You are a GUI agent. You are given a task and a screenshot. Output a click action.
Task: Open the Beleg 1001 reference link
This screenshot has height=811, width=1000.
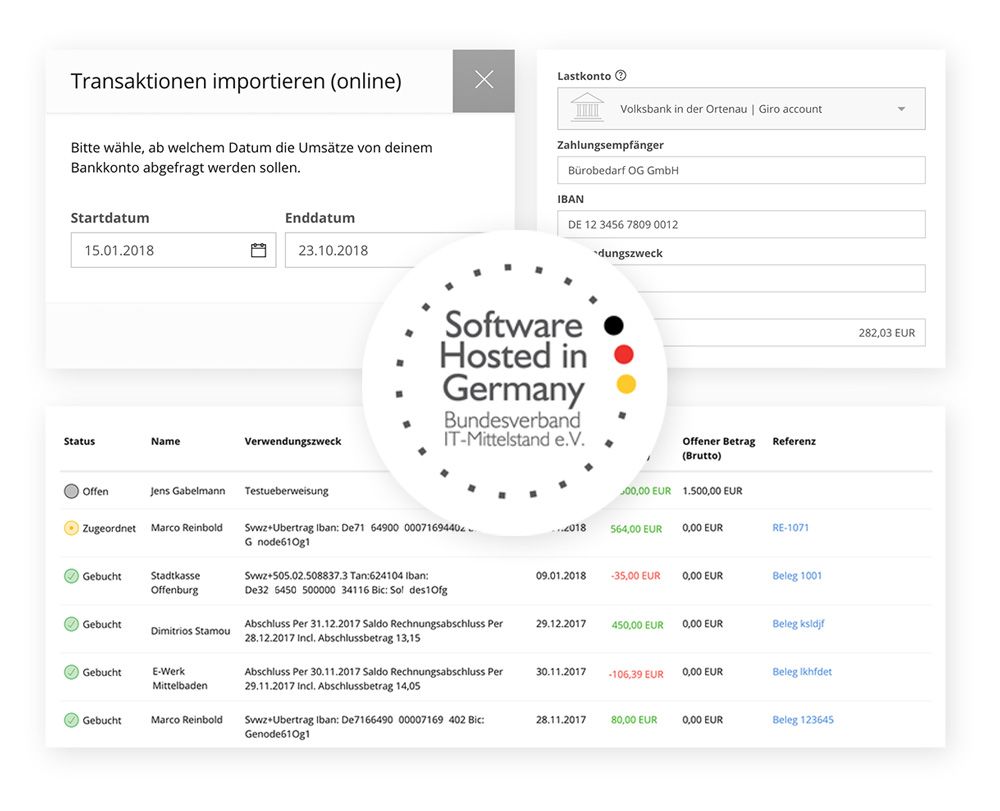coord(797,576)
